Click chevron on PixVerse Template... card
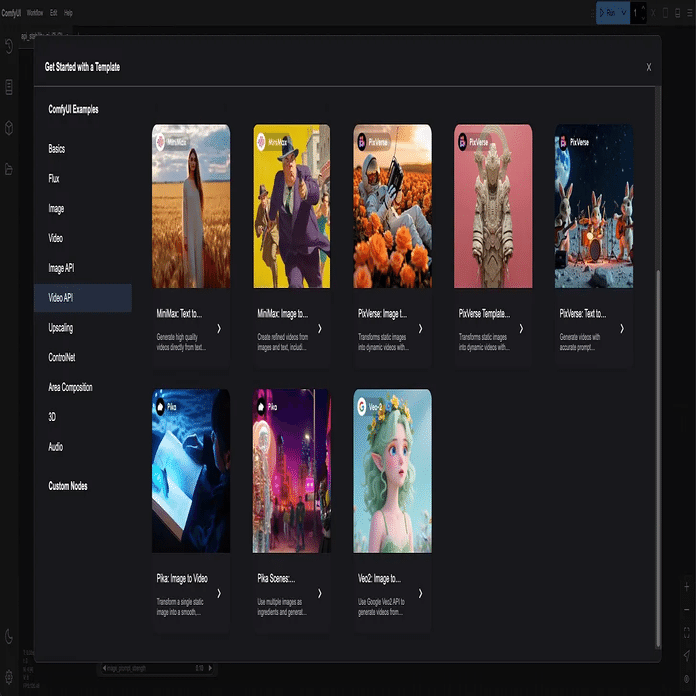Image resolution: width=696 pixels, height=696 pixels. [521, 328]
